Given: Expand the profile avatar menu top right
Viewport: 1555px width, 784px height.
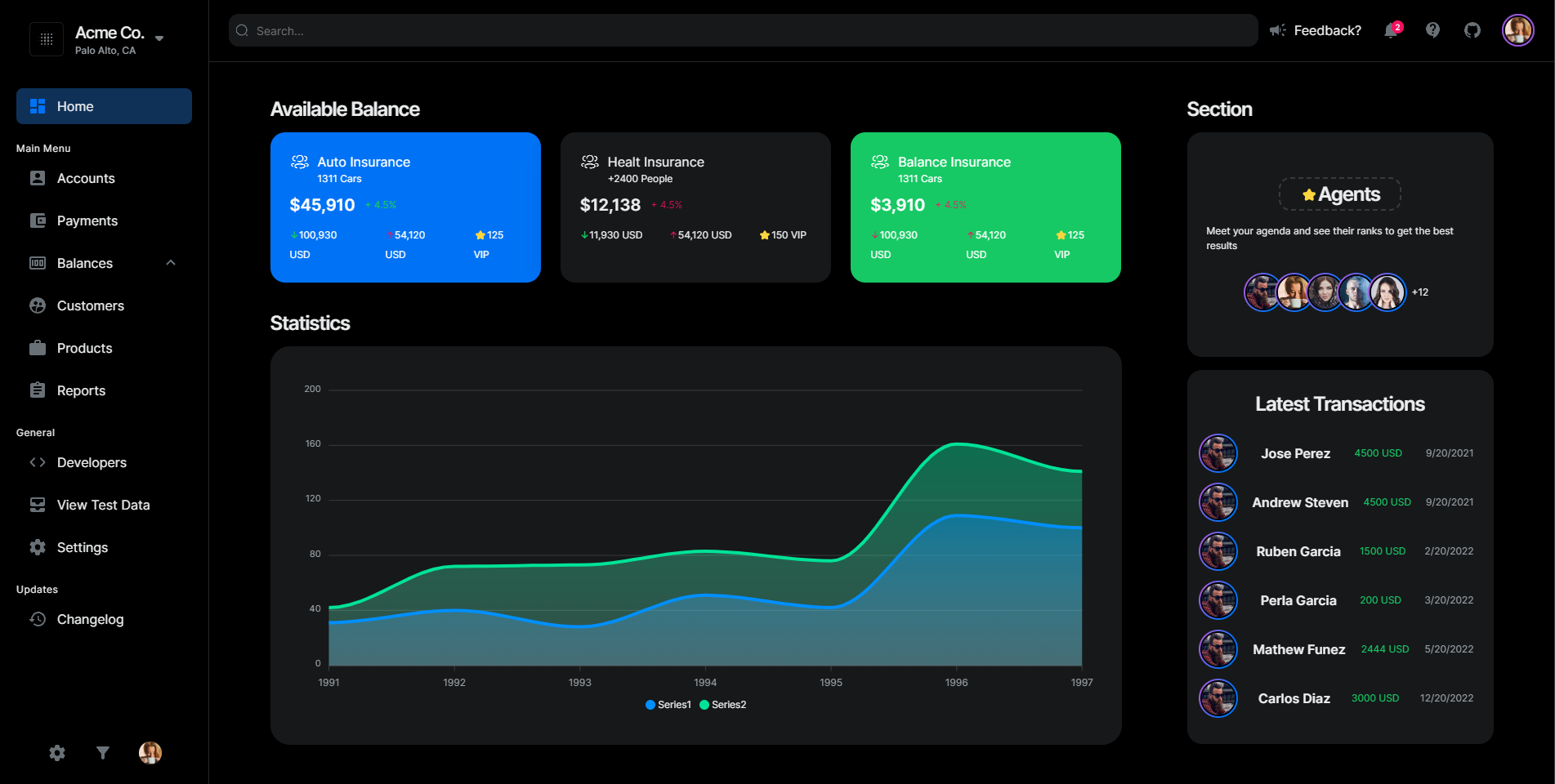Looking at the screenshot, I should pyautogui.click(x=1517, y=30).
